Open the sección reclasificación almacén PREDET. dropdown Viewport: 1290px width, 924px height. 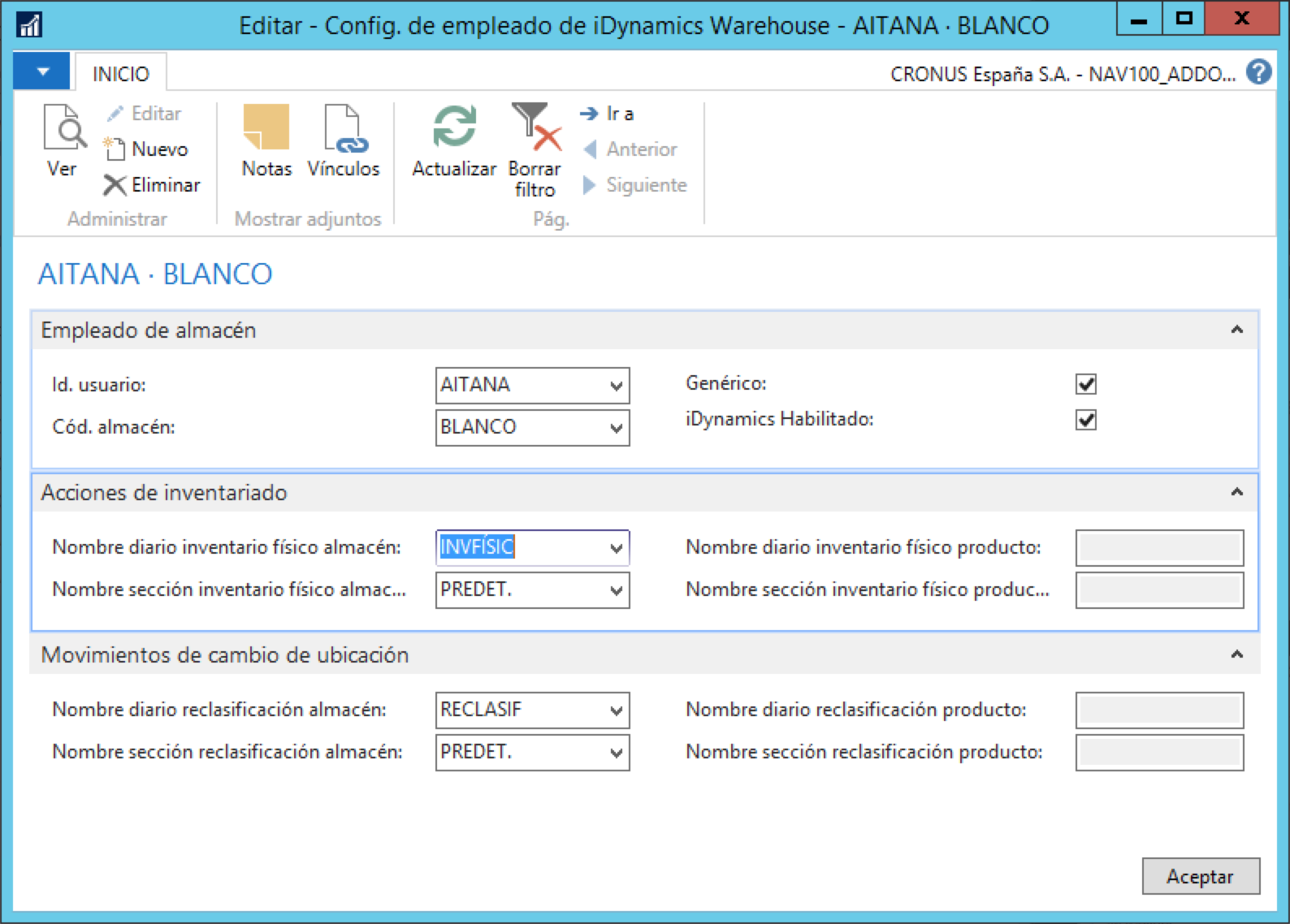pos(617,753)
